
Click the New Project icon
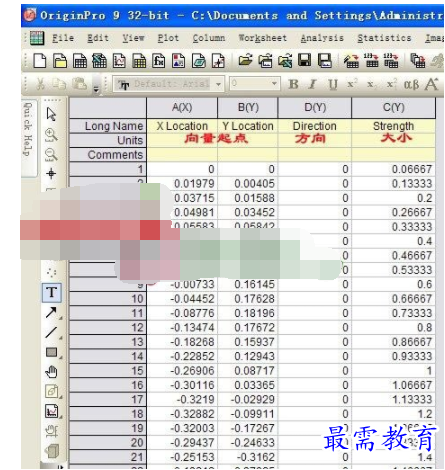pos(40,61)
